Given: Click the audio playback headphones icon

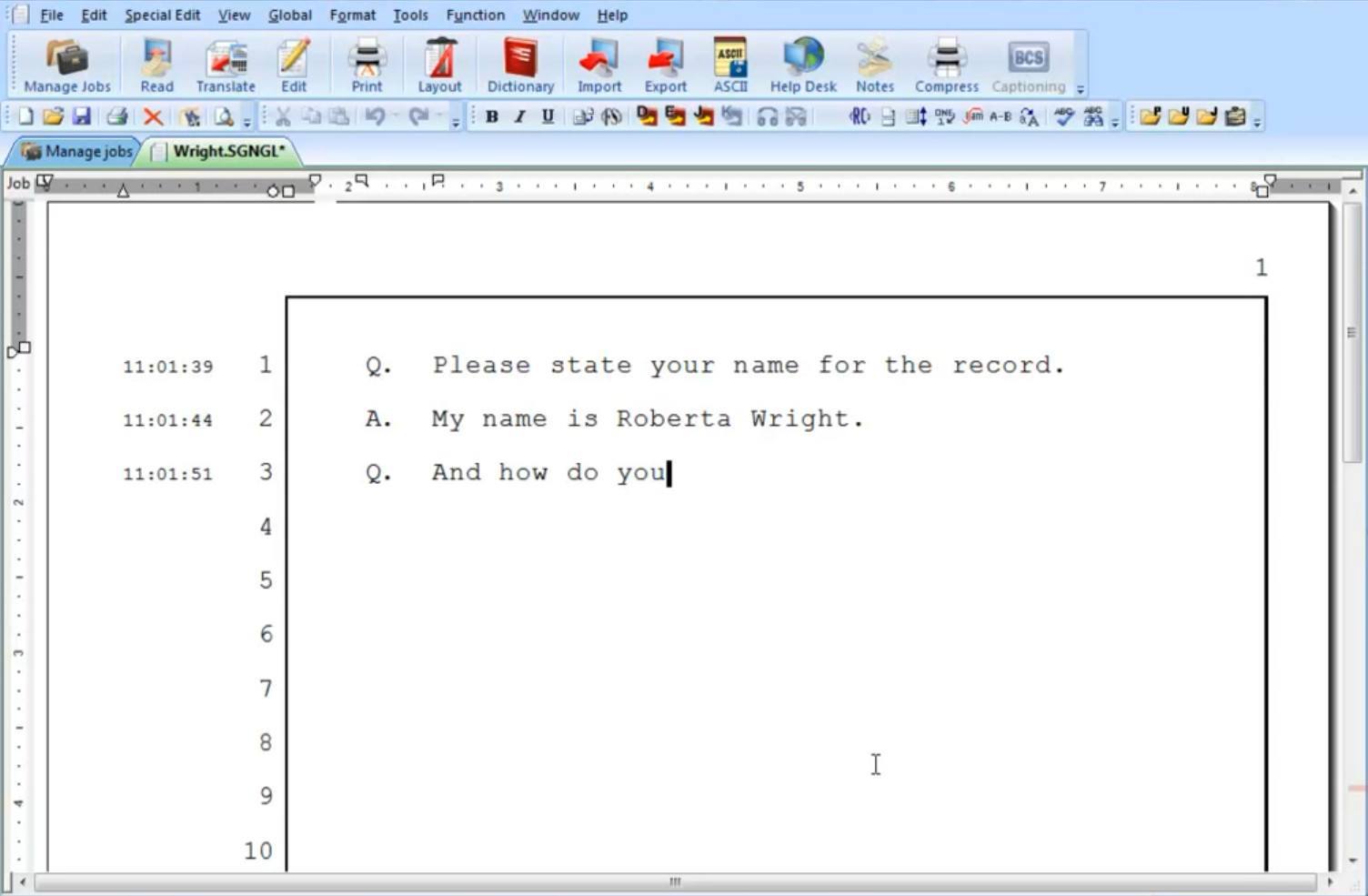Looking at the screenshot, I should pos(767,116).
